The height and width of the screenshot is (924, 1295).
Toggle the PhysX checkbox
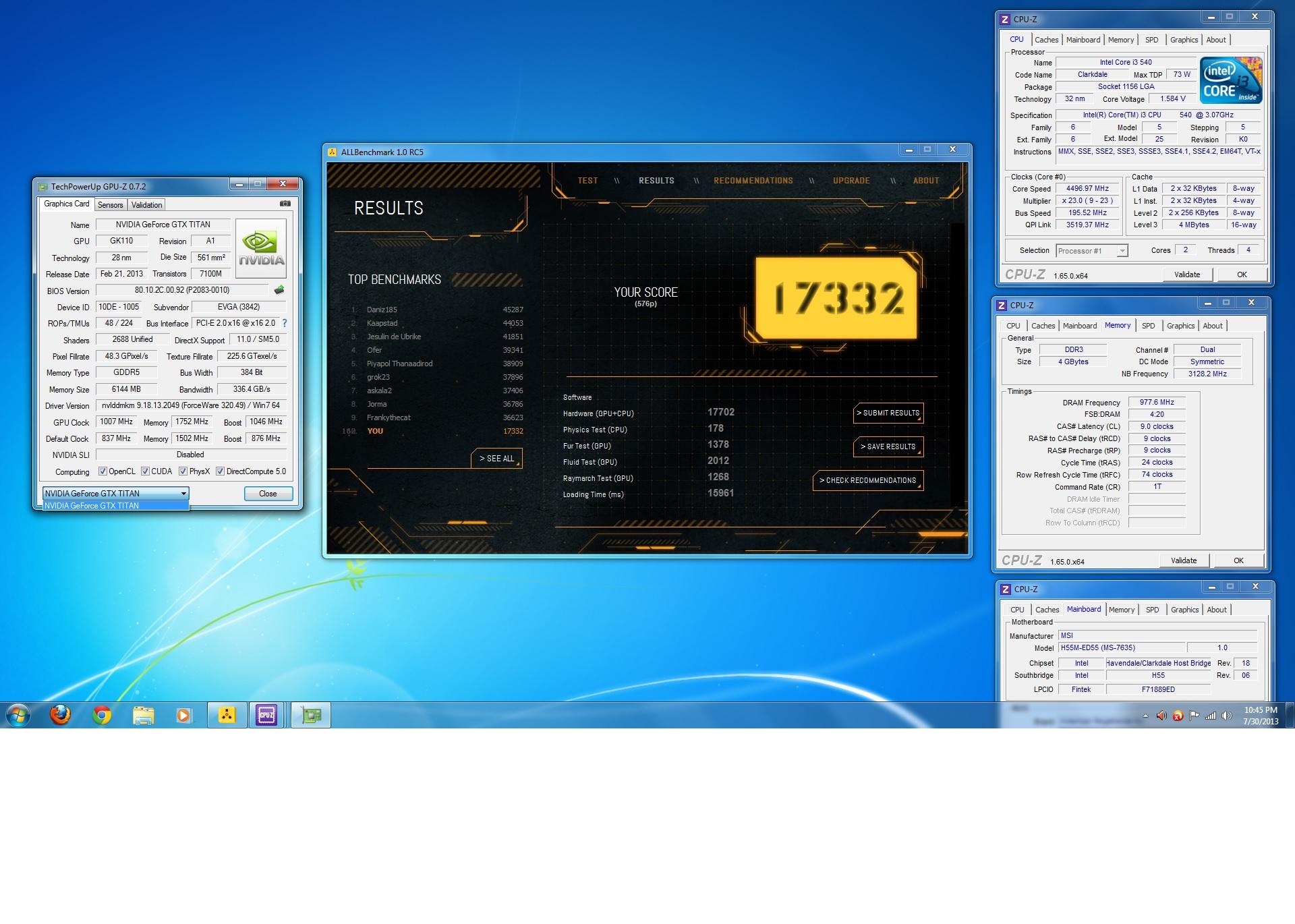coord(183,471)
